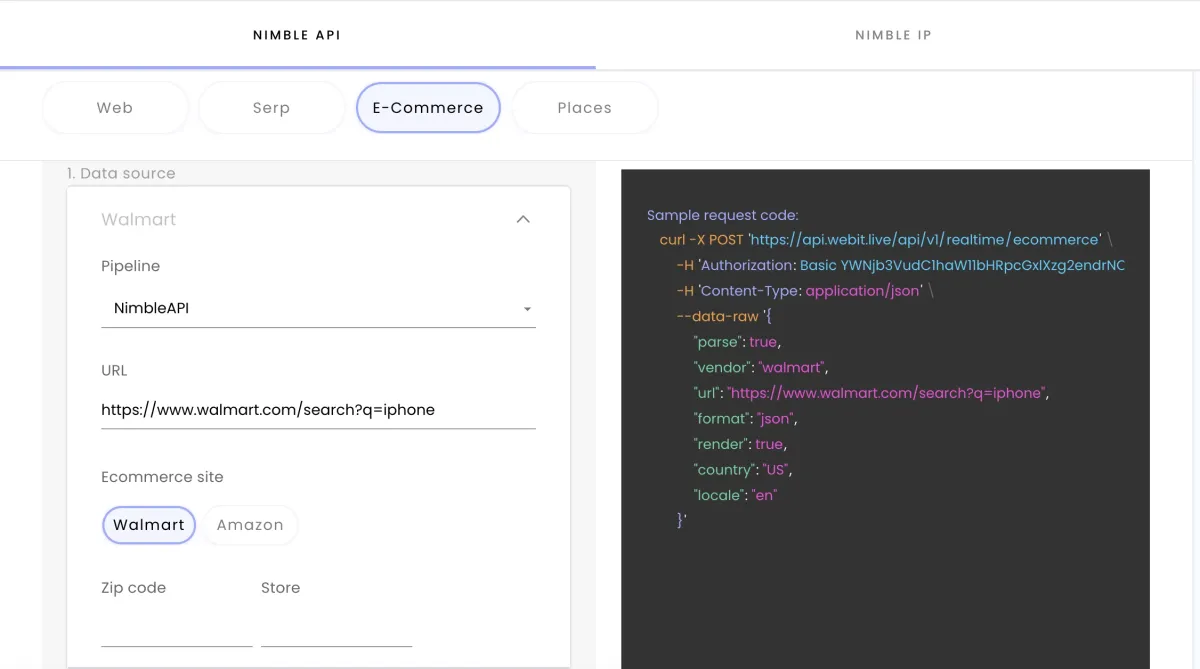Click the Zip code input field

[177, 629]
